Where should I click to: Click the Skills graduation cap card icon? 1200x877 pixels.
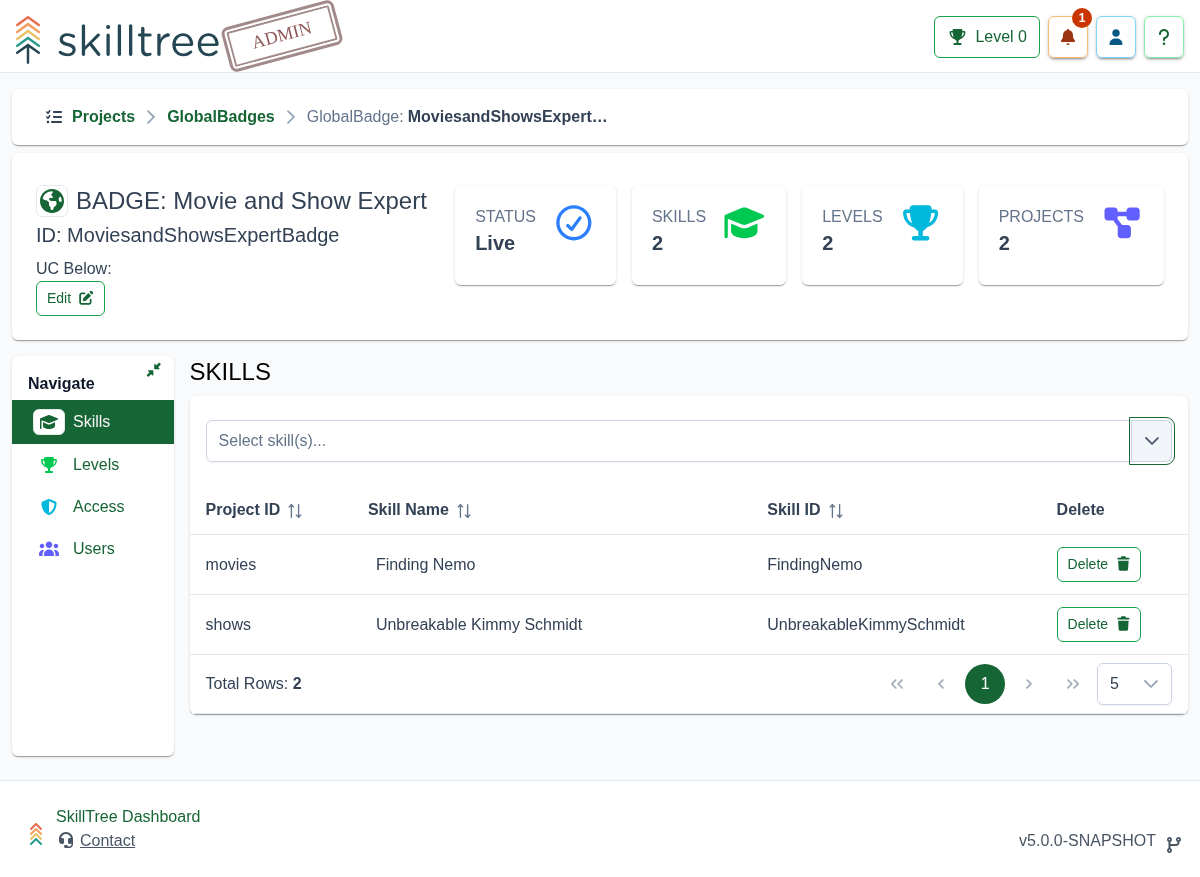click(x=744, y=223)
